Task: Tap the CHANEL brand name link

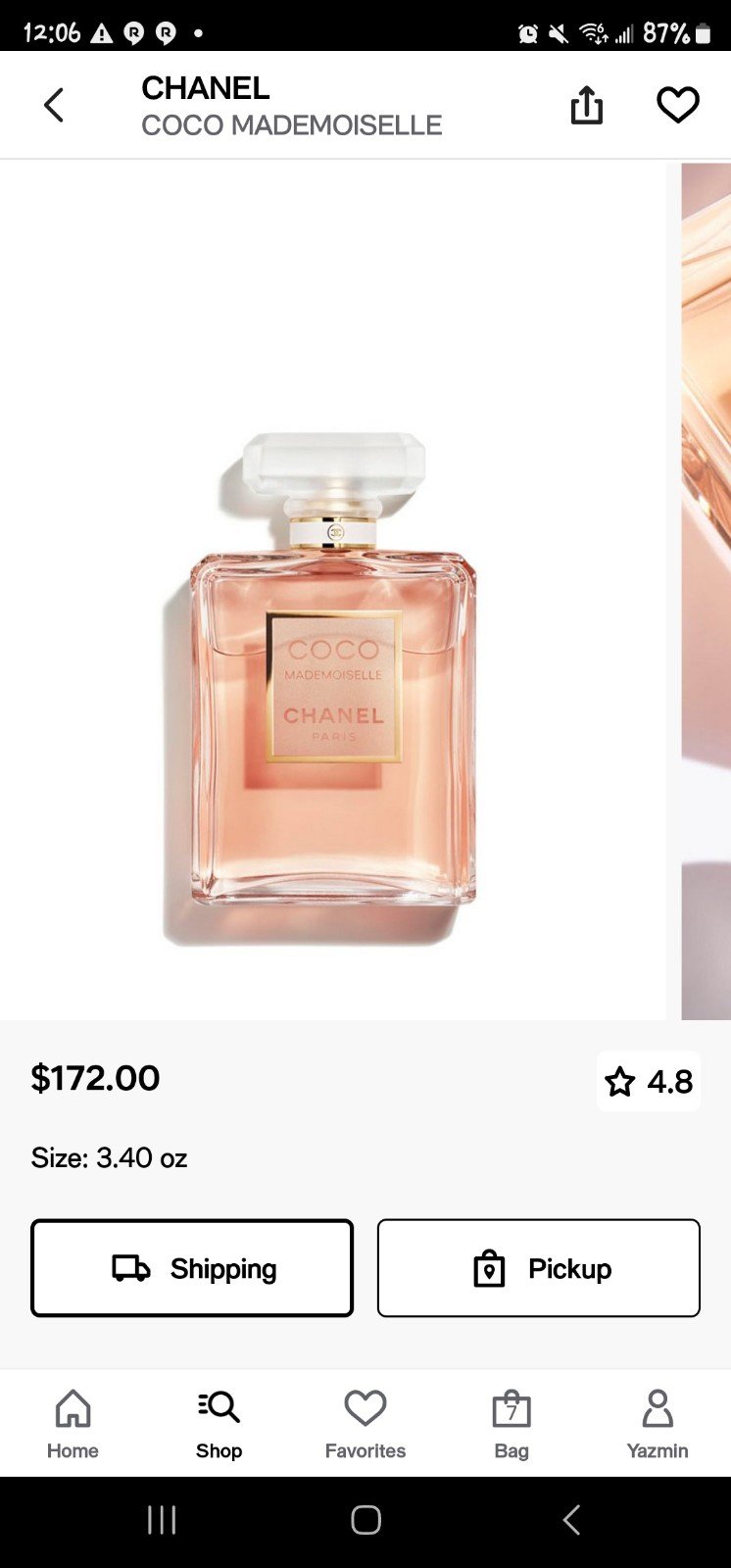Action: click(x=206, y=88)
